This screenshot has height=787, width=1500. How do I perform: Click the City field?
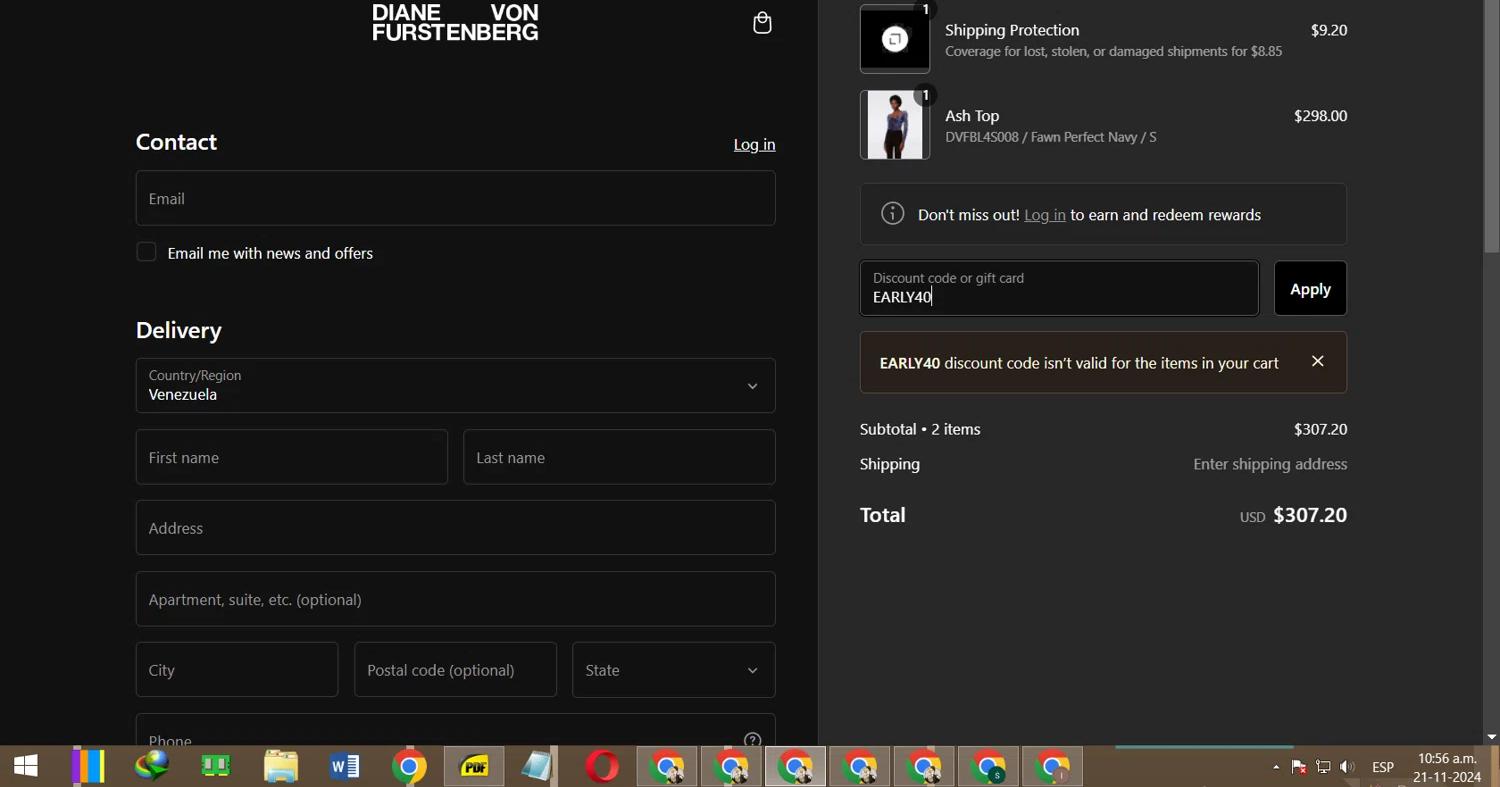click(237, 670)
